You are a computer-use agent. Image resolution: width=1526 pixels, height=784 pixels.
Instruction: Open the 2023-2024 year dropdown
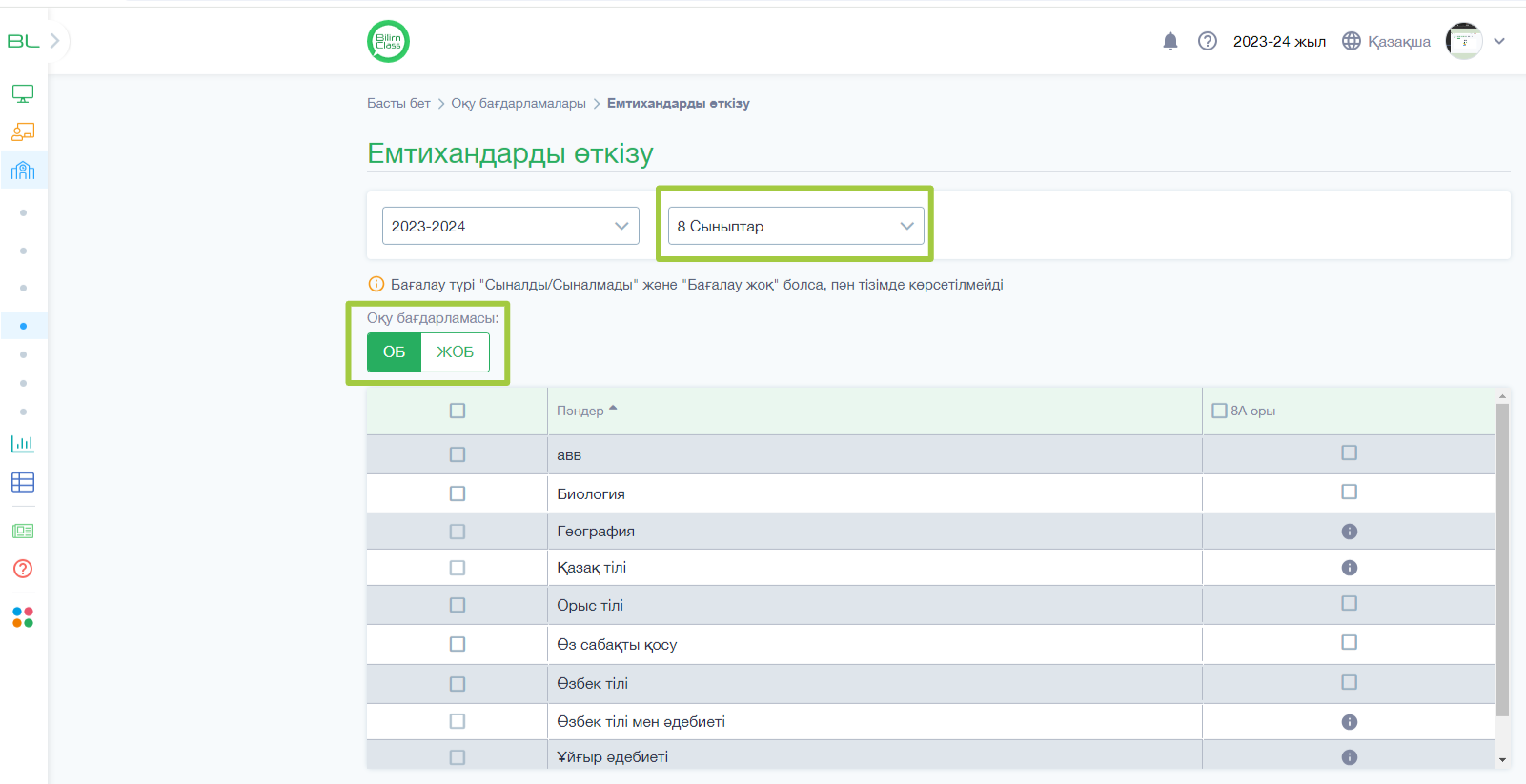point(511,226)
